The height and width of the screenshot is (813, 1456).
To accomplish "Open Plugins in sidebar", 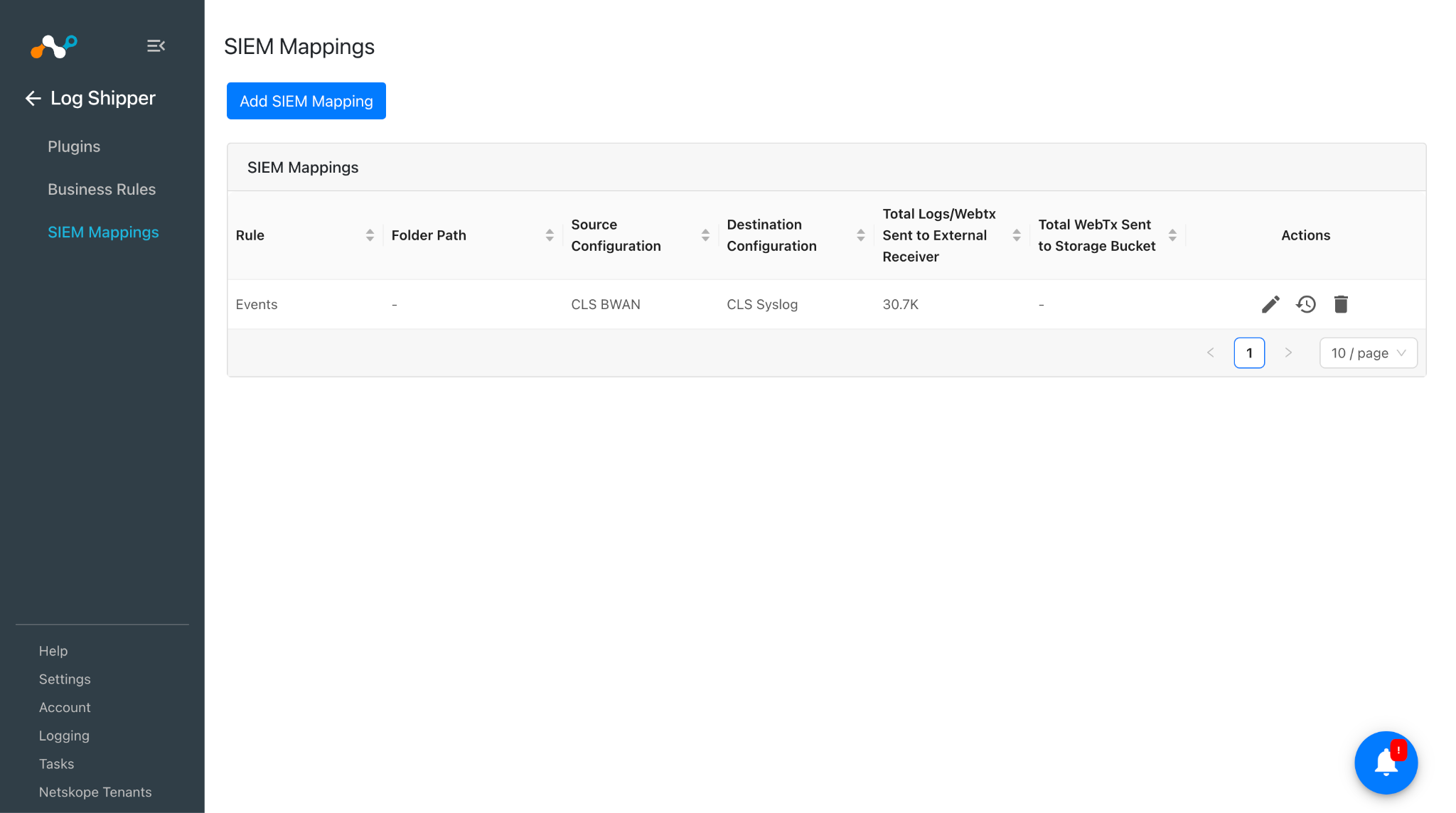I will click(74, 146).
